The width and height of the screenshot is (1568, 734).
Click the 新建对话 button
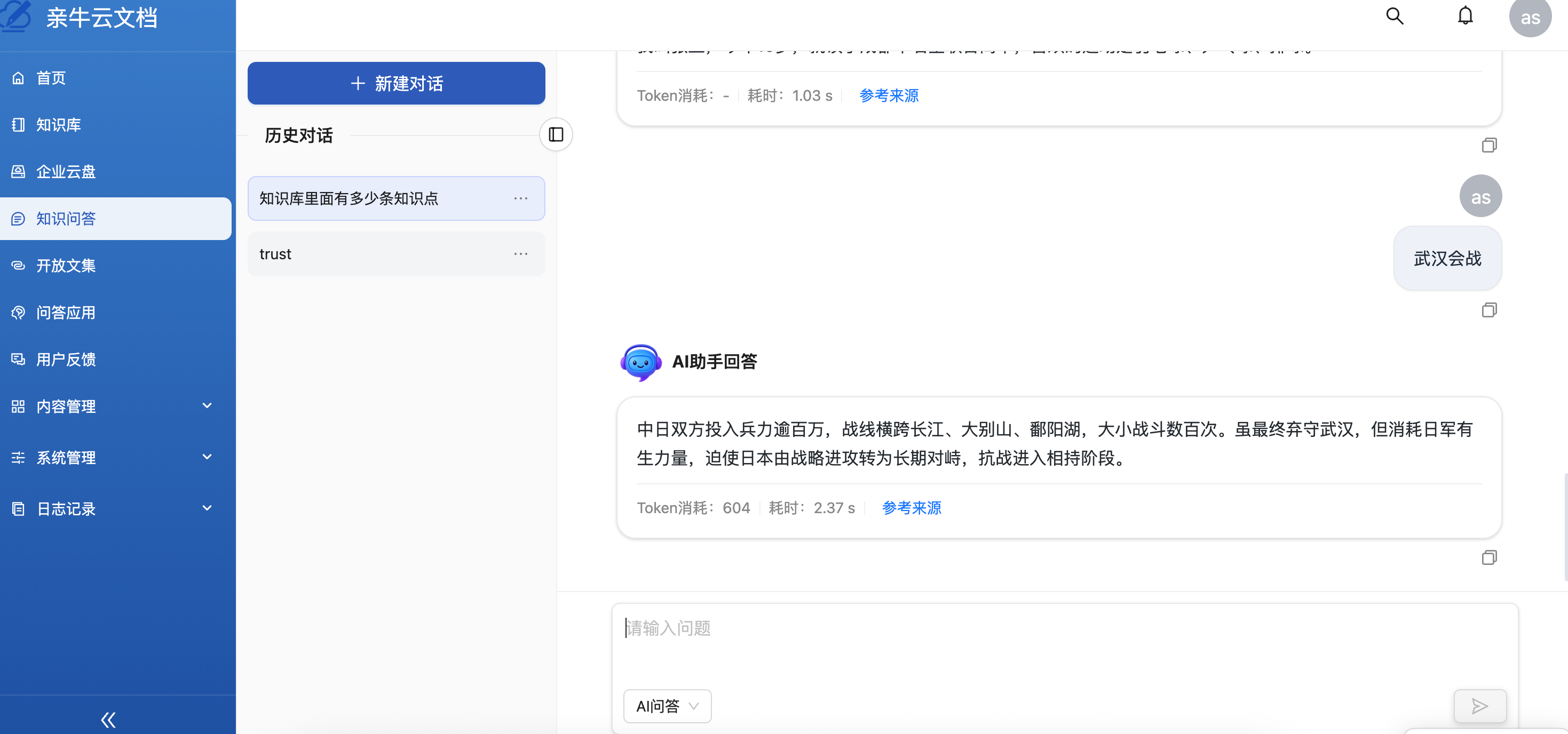[x=395, y=83]
